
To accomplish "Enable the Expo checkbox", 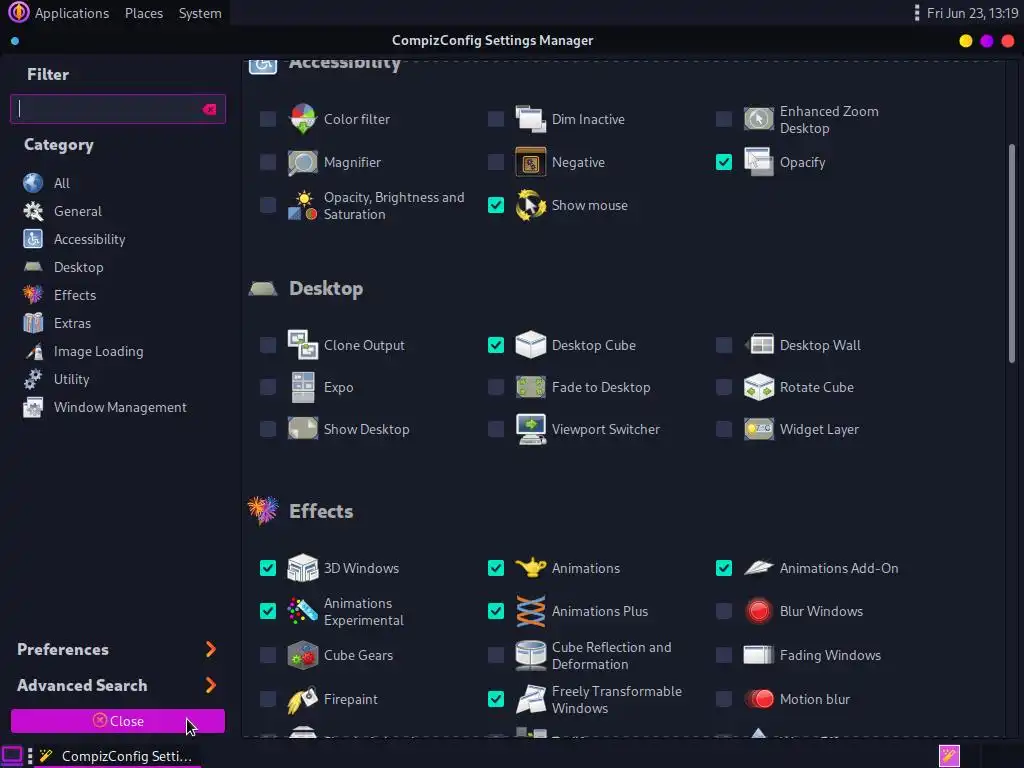I will tap(268, 387).
